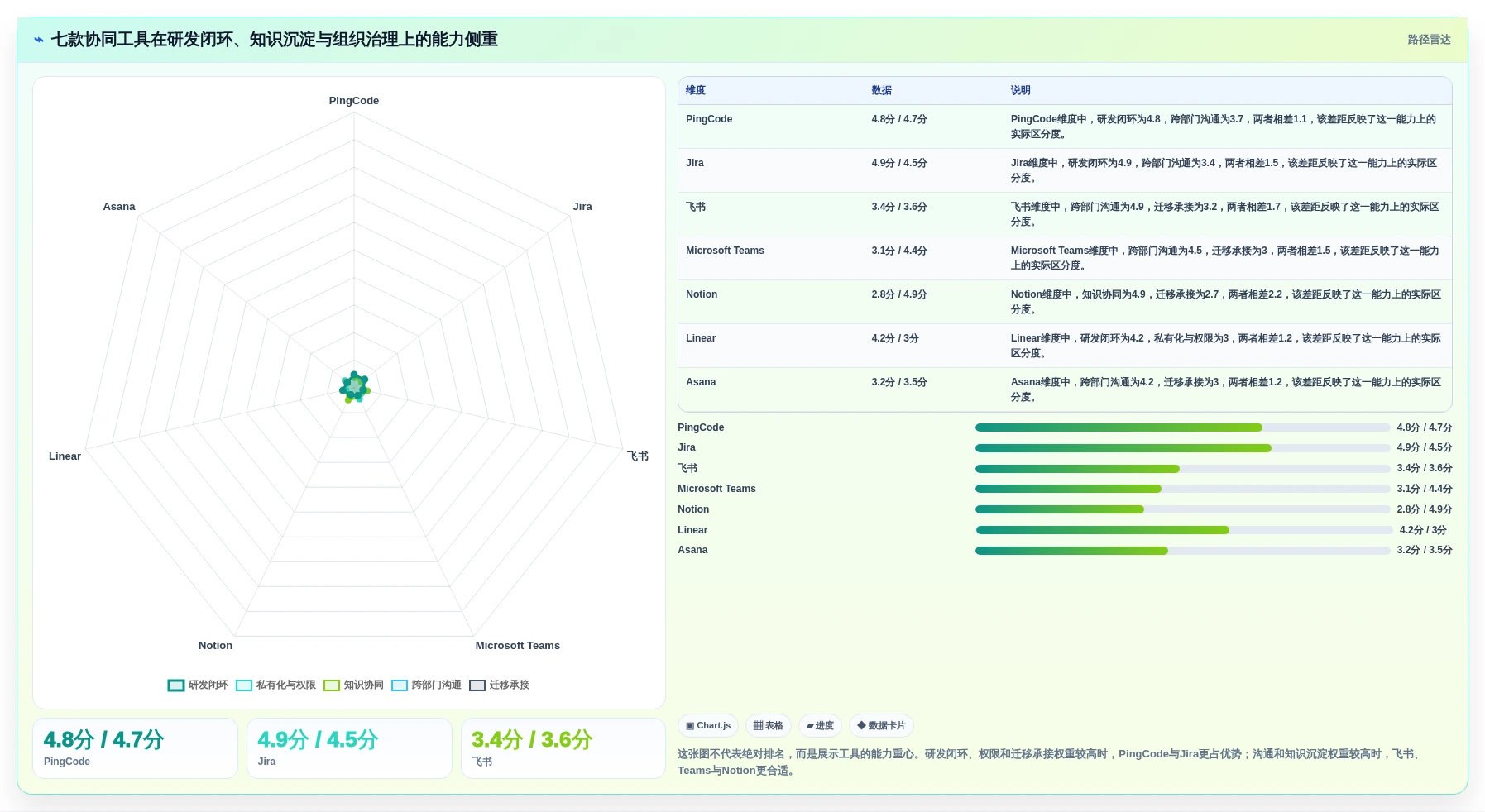Select the 飞书 table row name
The image size is (1485, 812).
click(696, 207)
